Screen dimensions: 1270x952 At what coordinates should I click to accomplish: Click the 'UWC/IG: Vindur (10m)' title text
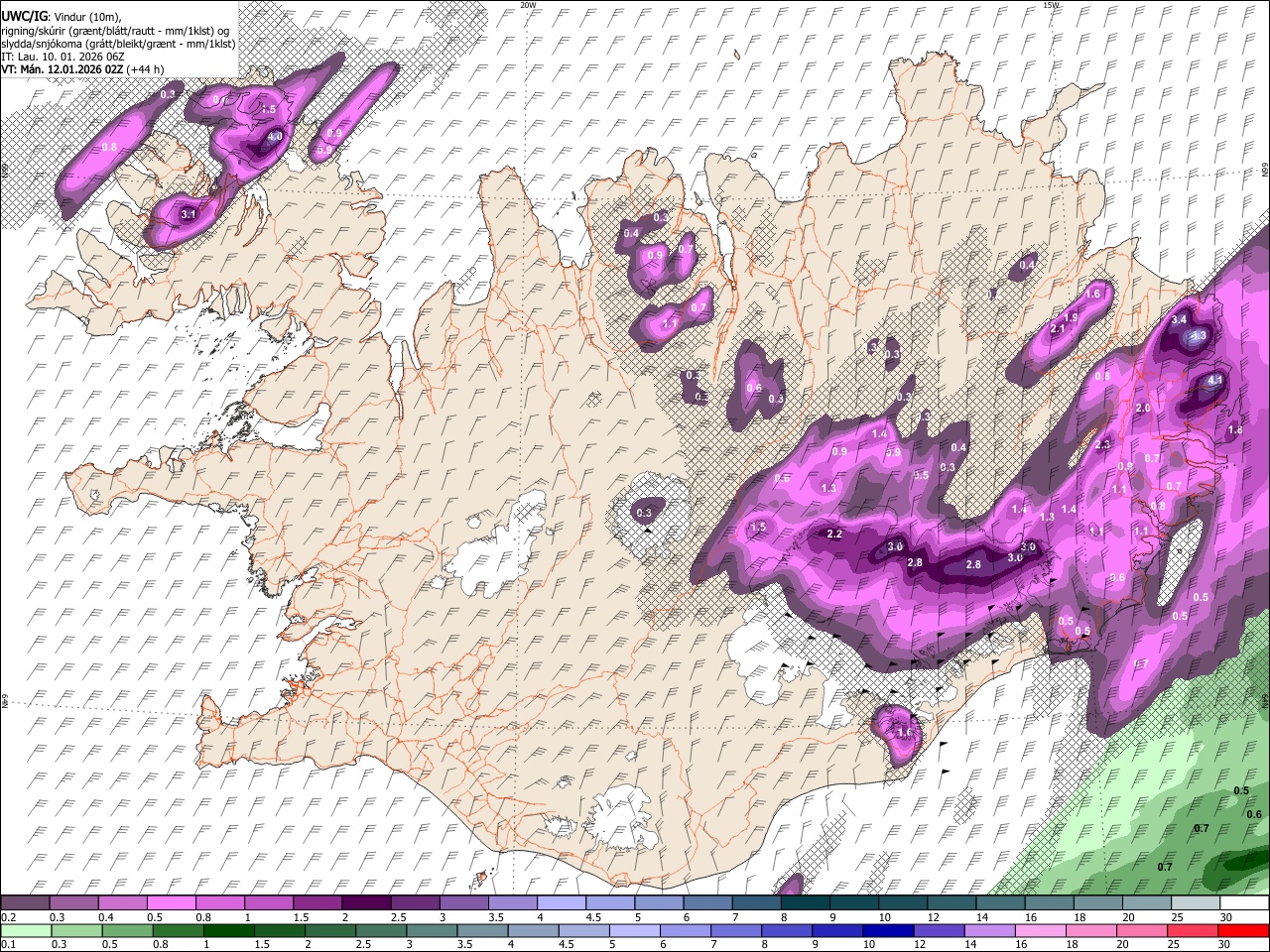[62, 17]
